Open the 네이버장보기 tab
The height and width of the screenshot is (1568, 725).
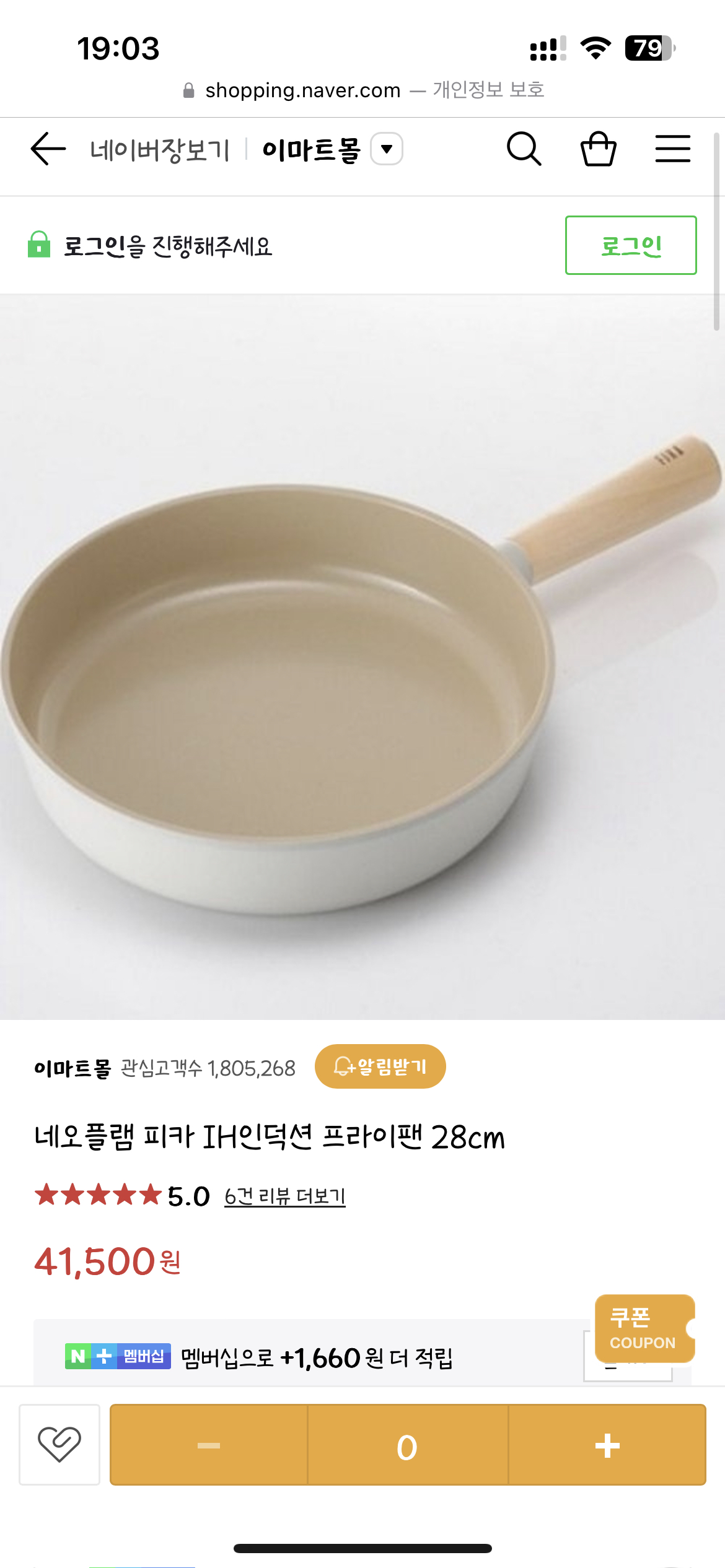click(x=160, y=150)
